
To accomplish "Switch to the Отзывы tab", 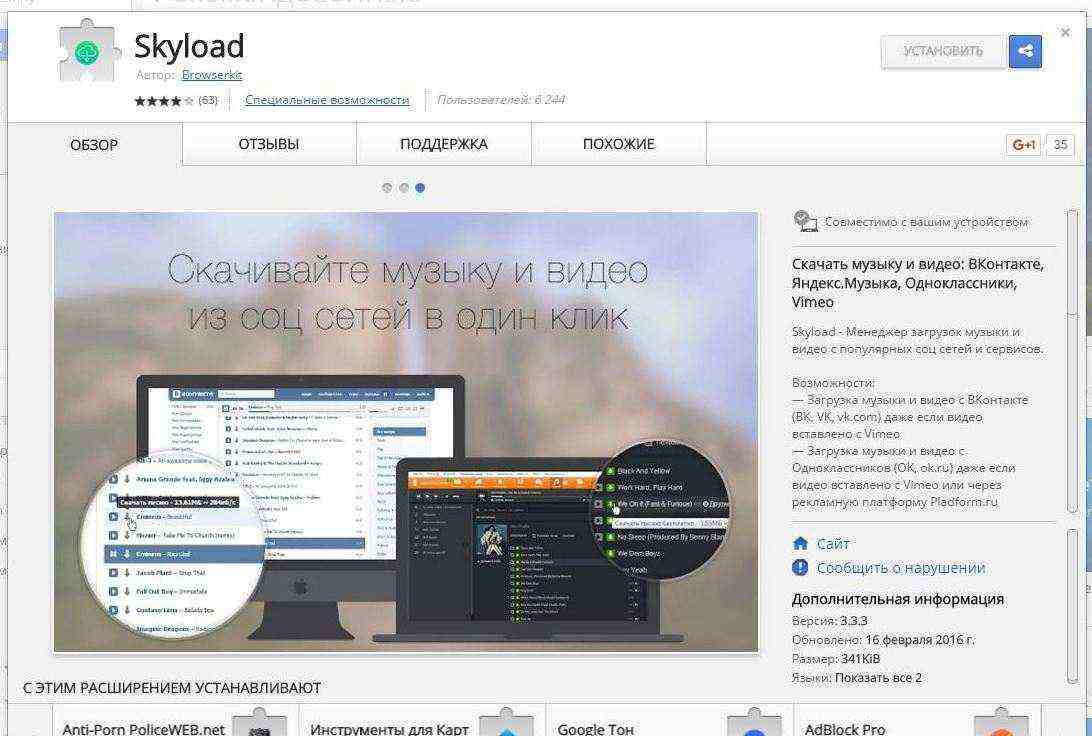I will 269,144.
